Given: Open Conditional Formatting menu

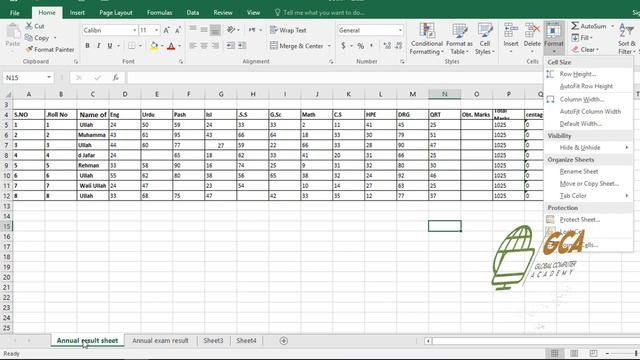Looking at the screenshot, I should (x=427, y=39).
